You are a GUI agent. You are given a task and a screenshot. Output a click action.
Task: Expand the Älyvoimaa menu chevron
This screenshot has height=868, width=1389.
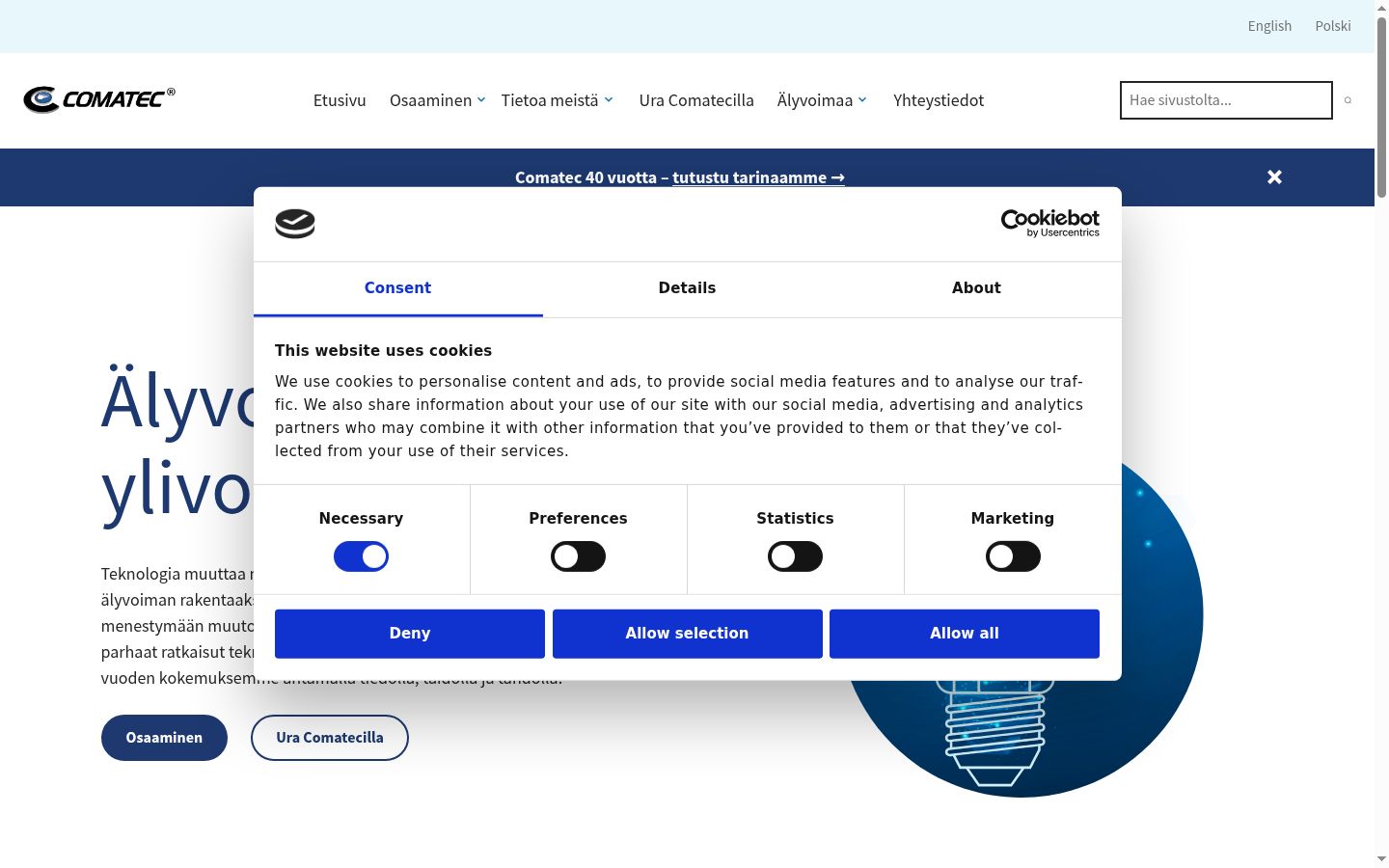(862, 99)
